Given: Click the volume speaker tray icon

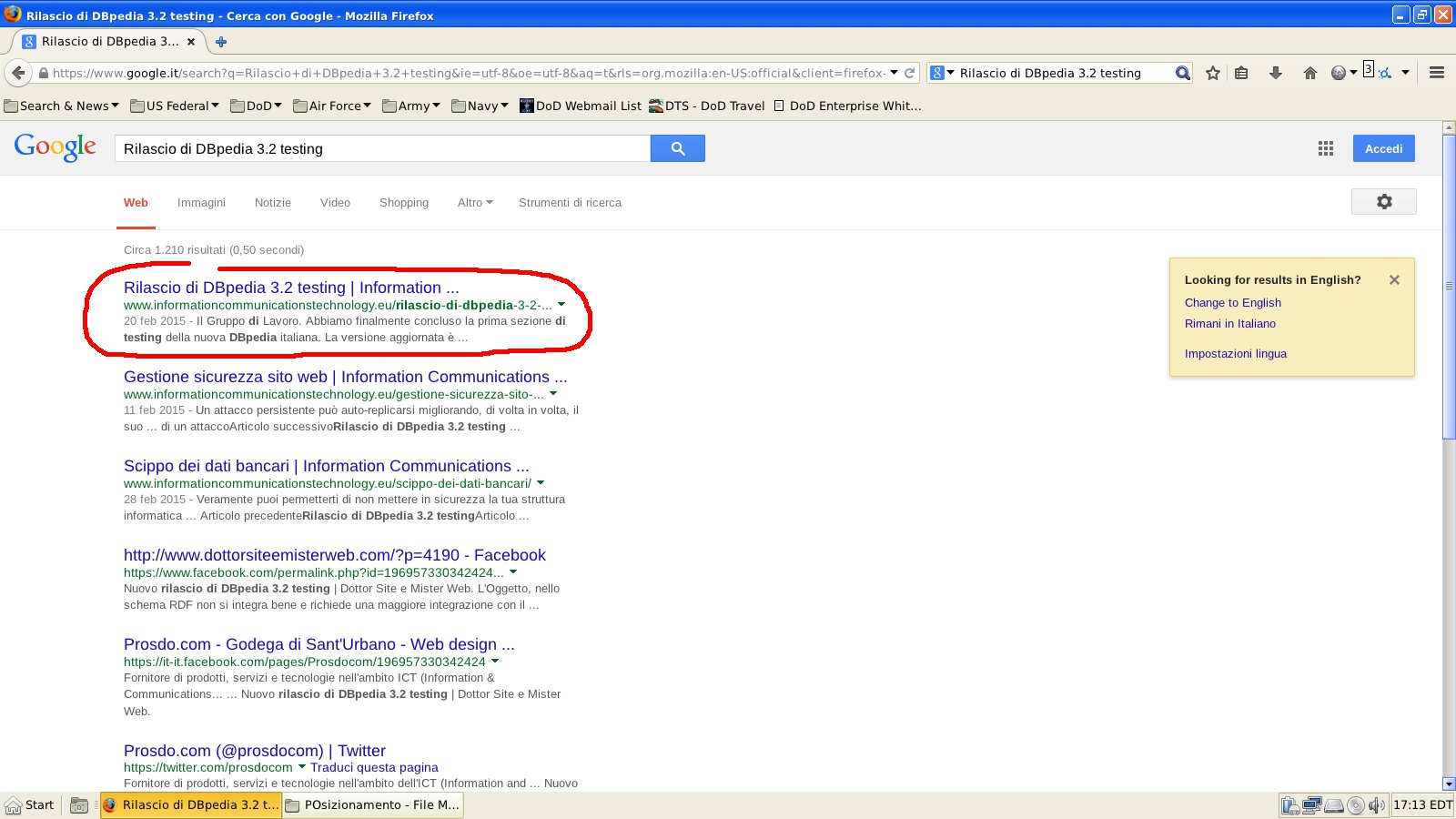Looking at the screenshot, I should 1376,805.
